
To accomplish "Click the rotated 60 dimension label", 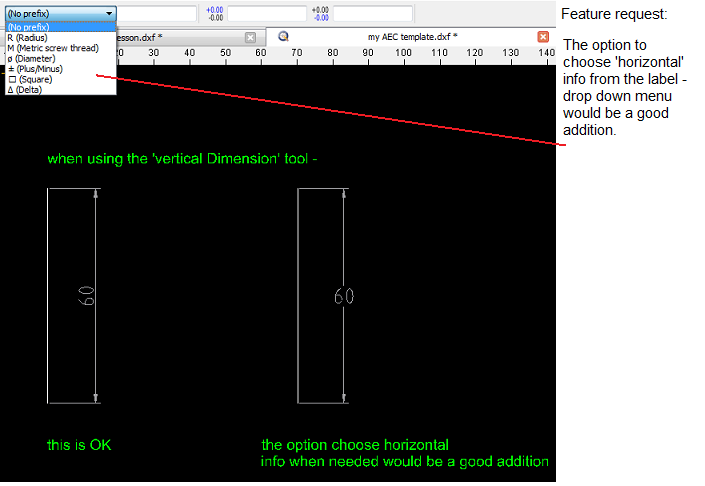I will (x=86, y=296).
